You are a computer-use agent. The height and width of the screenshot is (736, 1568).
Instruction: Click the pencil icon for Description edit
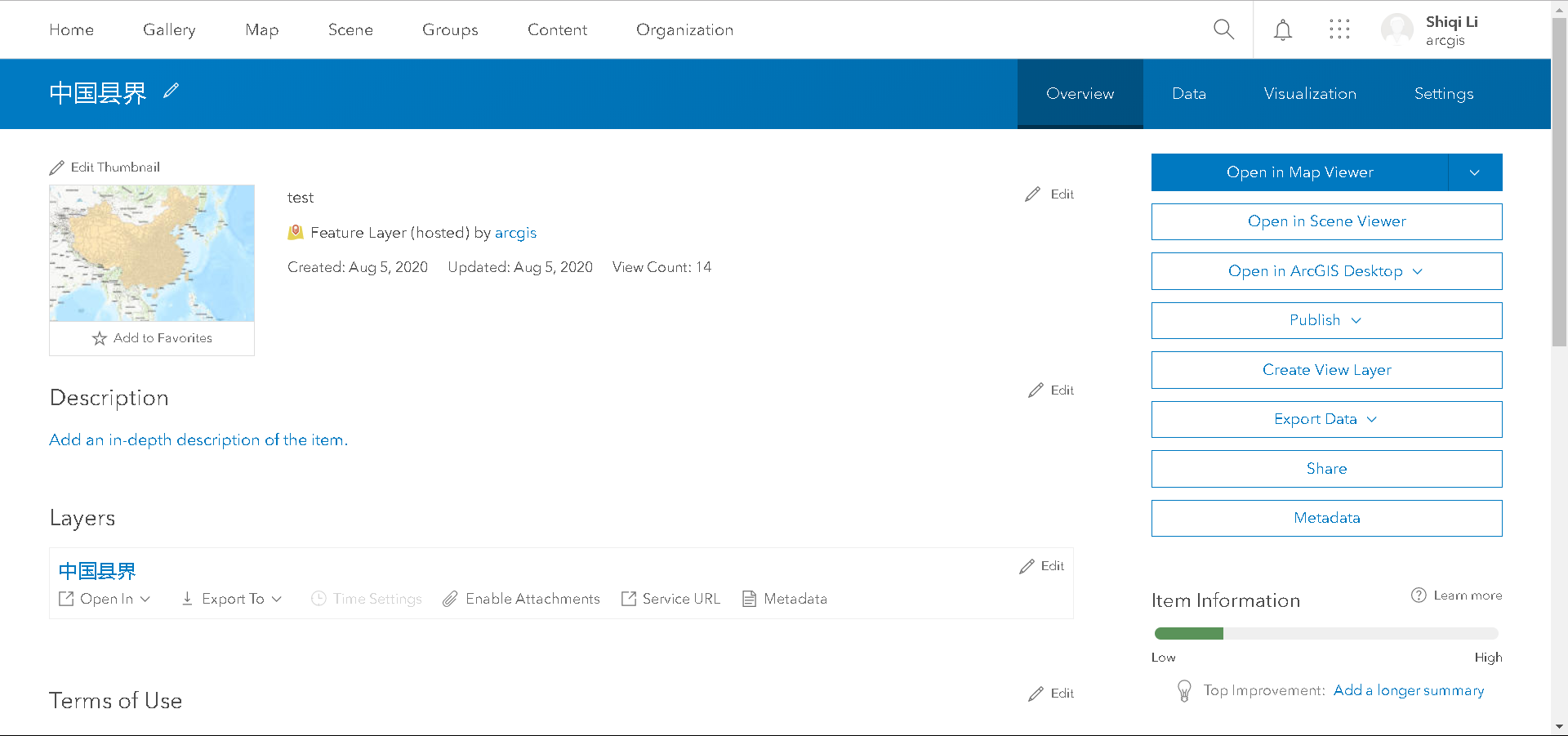[1036, 390]
